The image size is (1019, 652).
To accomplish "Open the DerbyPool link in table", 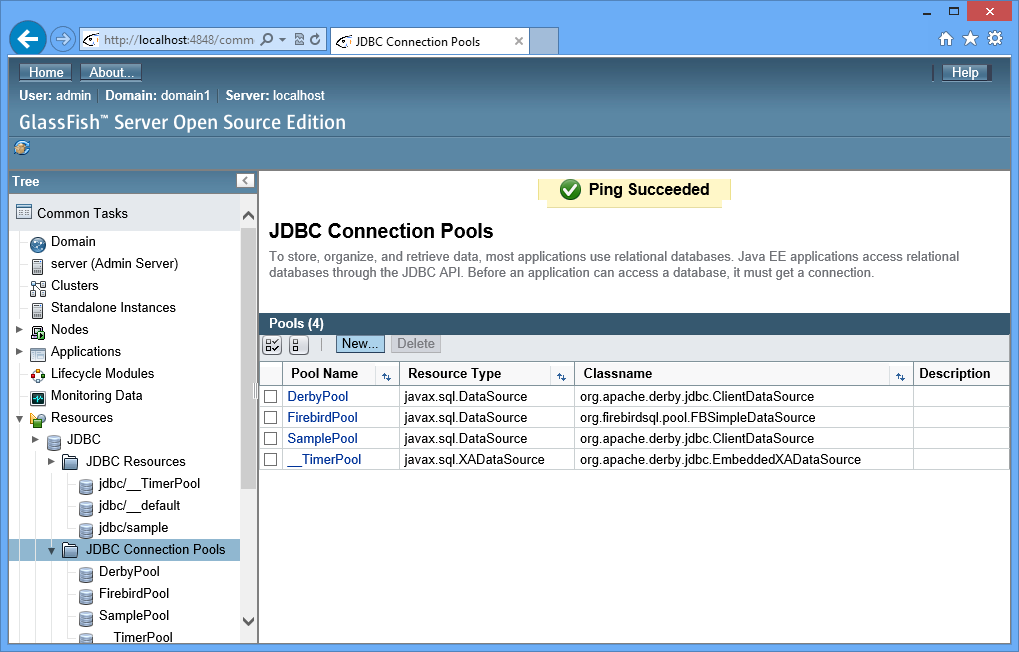I will coord(318,397).
